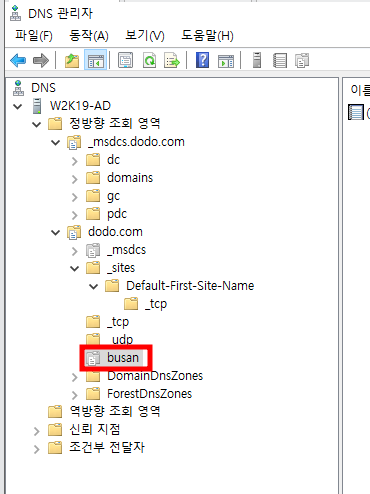Screen dimensions: 370x494
Task: Click the server tower toolbar icon
Action: pyautogui.click(x=257, y=60)
